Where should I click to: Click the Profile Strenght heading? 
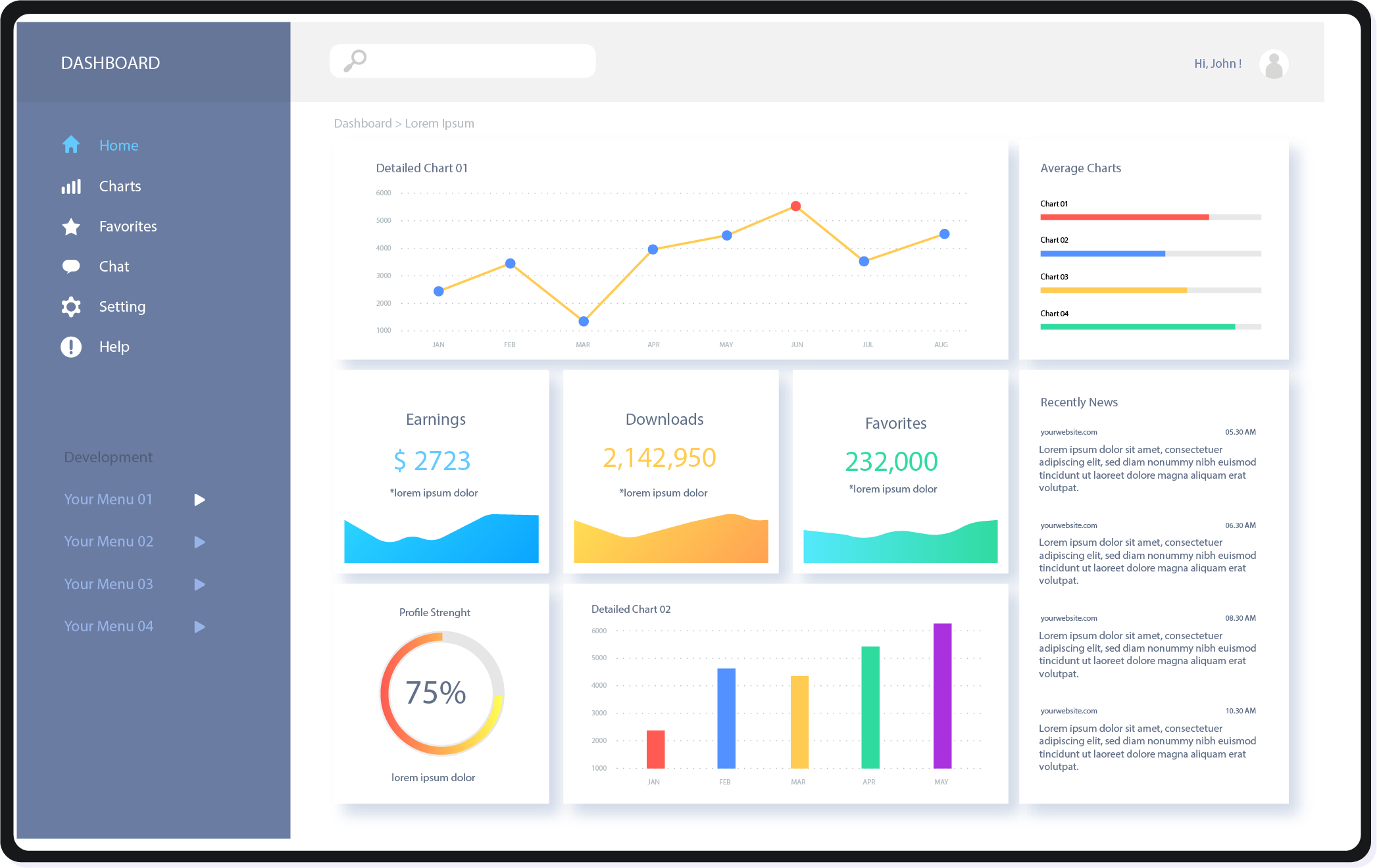435,613
